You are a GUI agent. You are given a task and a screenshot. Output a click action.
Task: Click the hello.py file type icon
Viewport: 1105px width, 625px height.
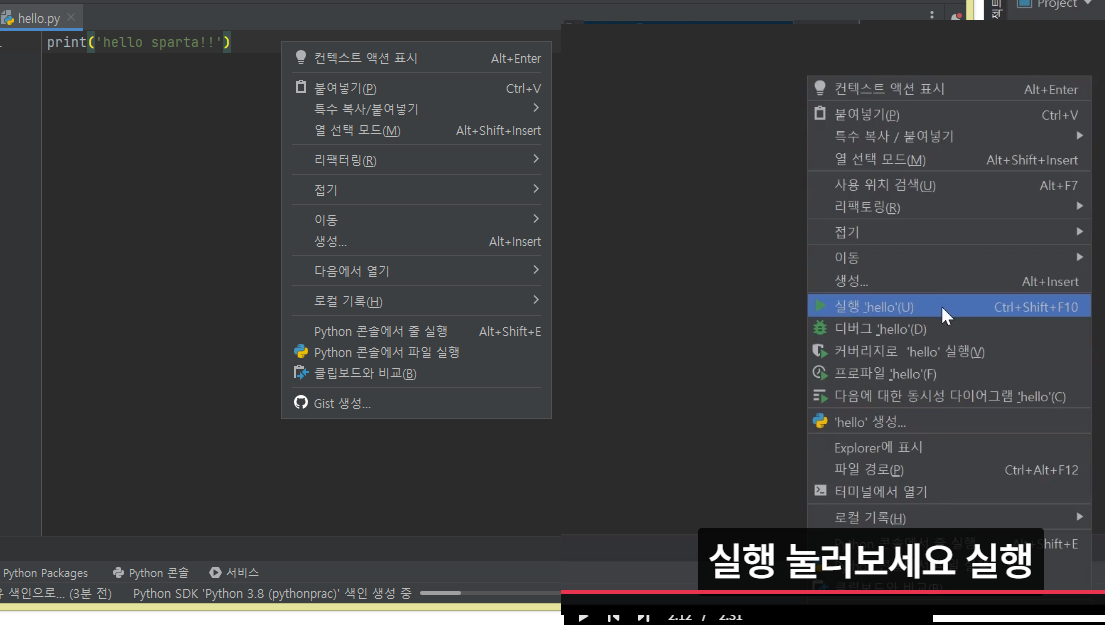[x=8, y=18]
